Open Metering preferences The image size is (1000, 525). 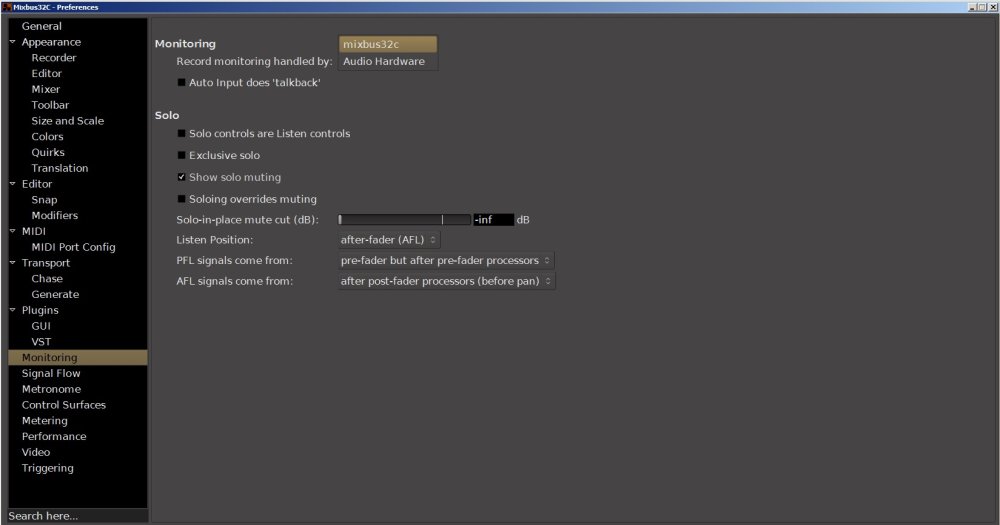[45, 420]
